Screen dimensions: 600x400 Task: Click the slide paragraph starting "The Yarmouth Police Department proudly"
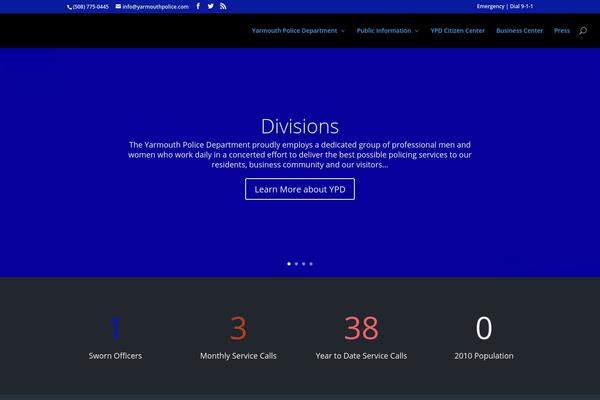tap(300, 155)
